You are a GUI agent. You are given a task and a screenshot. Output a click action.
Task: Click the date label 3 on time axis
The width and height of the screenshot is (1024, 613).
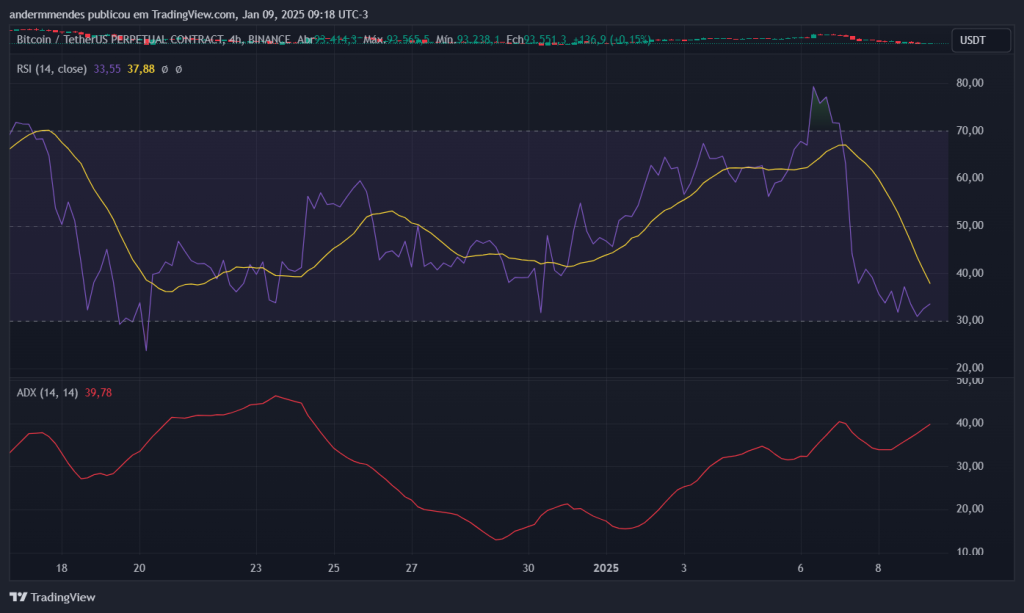point(684,568)
